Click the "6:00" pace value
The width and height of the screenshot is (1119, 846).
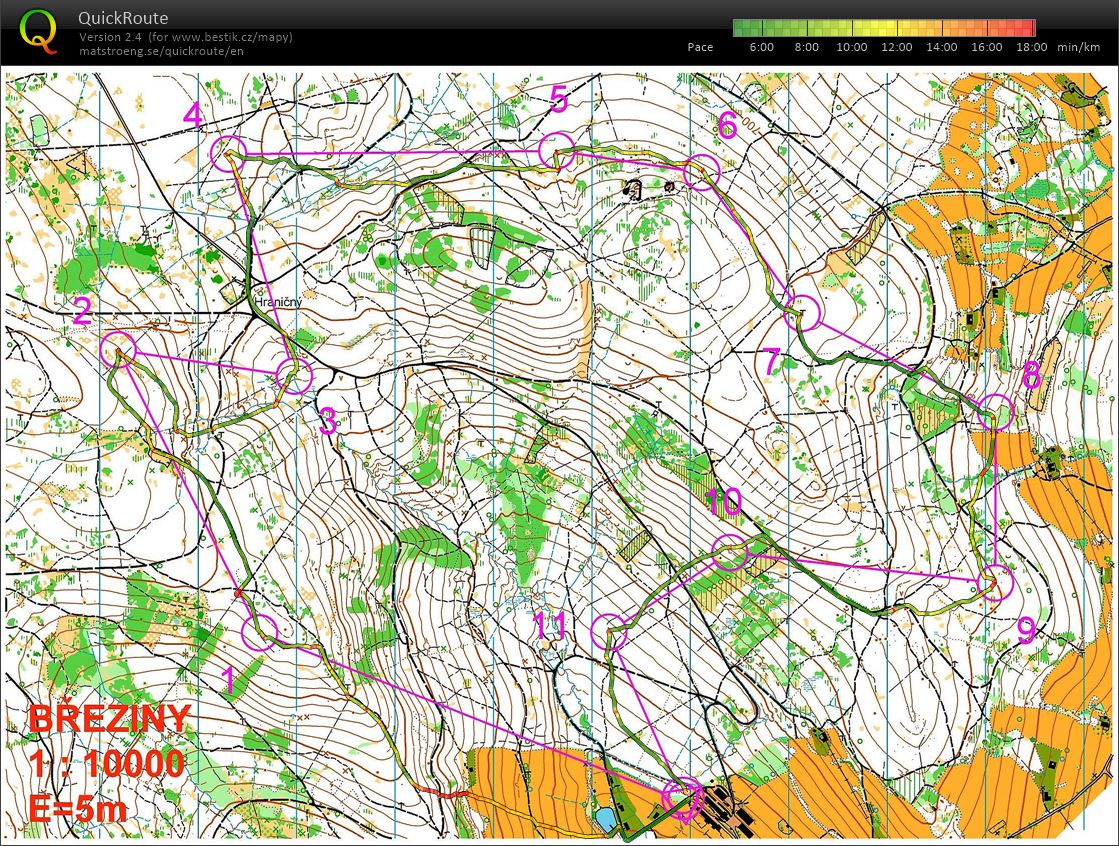[761, 47]
